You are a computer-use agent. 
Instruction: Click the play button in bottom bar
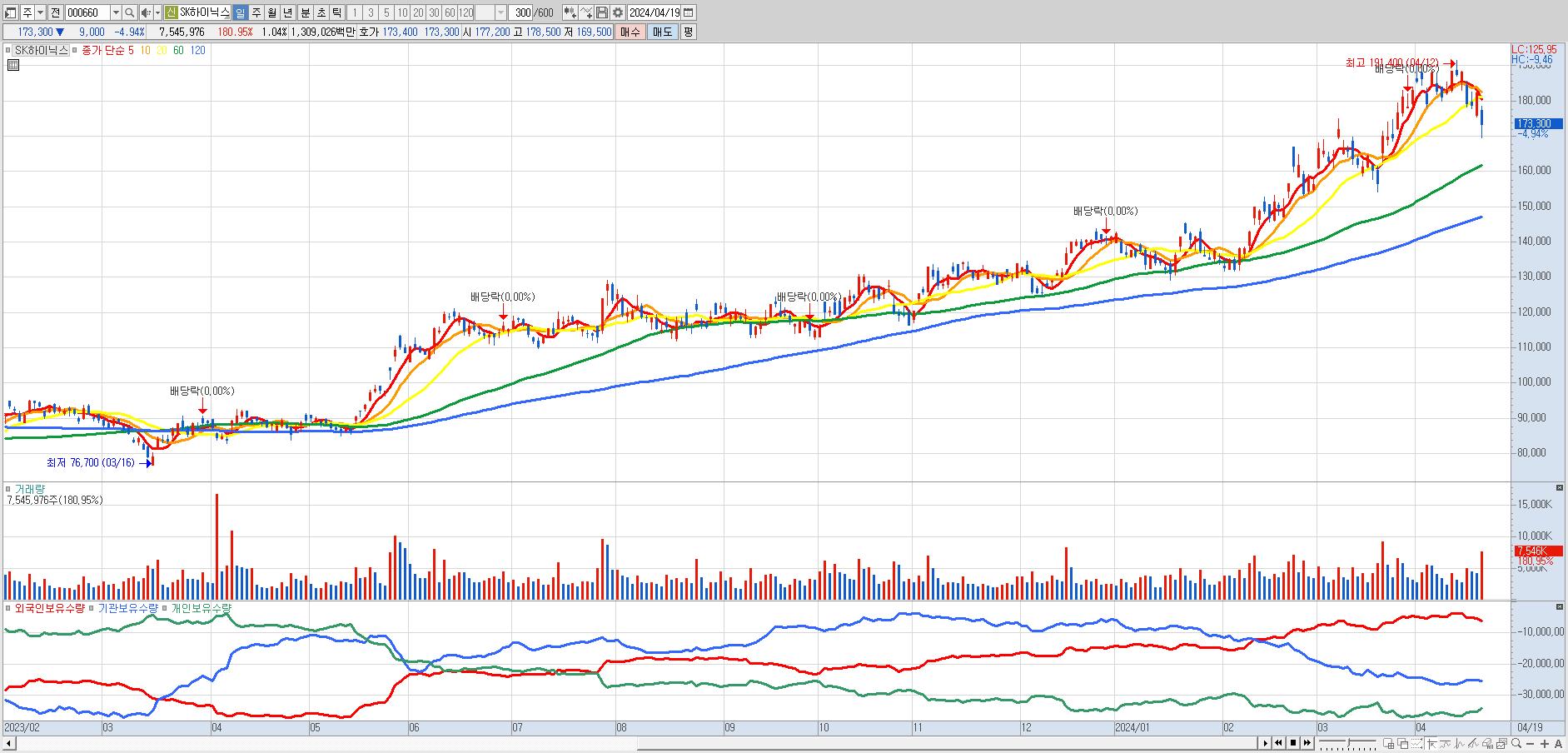1266,743
